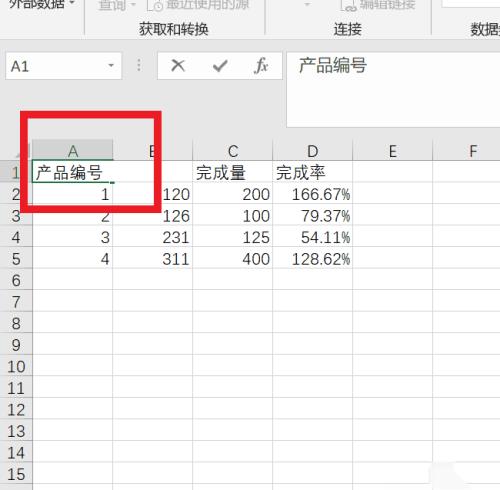Screen dimensions: 500x490
Task: Select all cells with corner triangle
Action: point(22,151)
